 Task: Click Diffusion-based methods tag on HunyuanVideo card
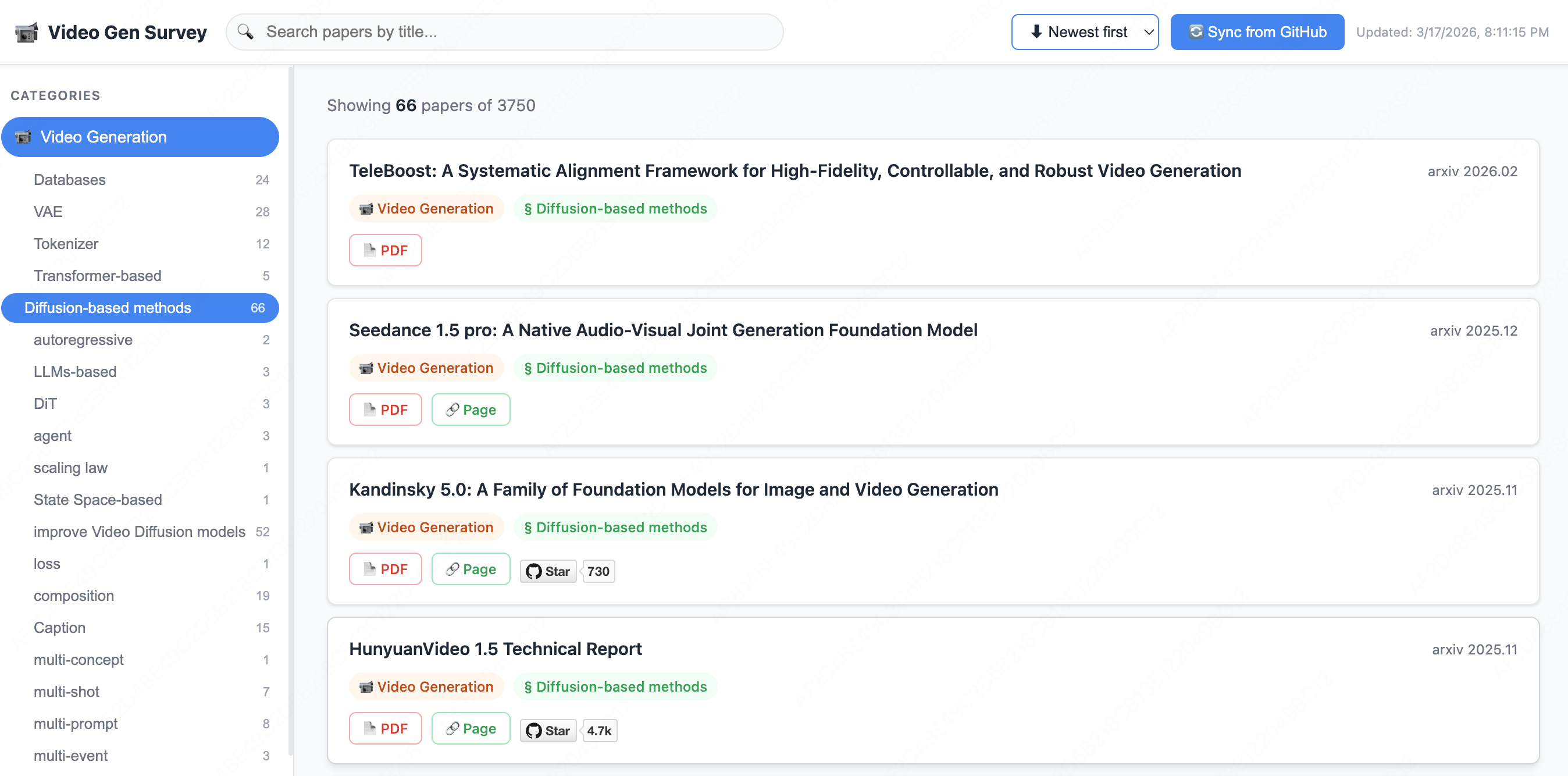coord(615,687)
